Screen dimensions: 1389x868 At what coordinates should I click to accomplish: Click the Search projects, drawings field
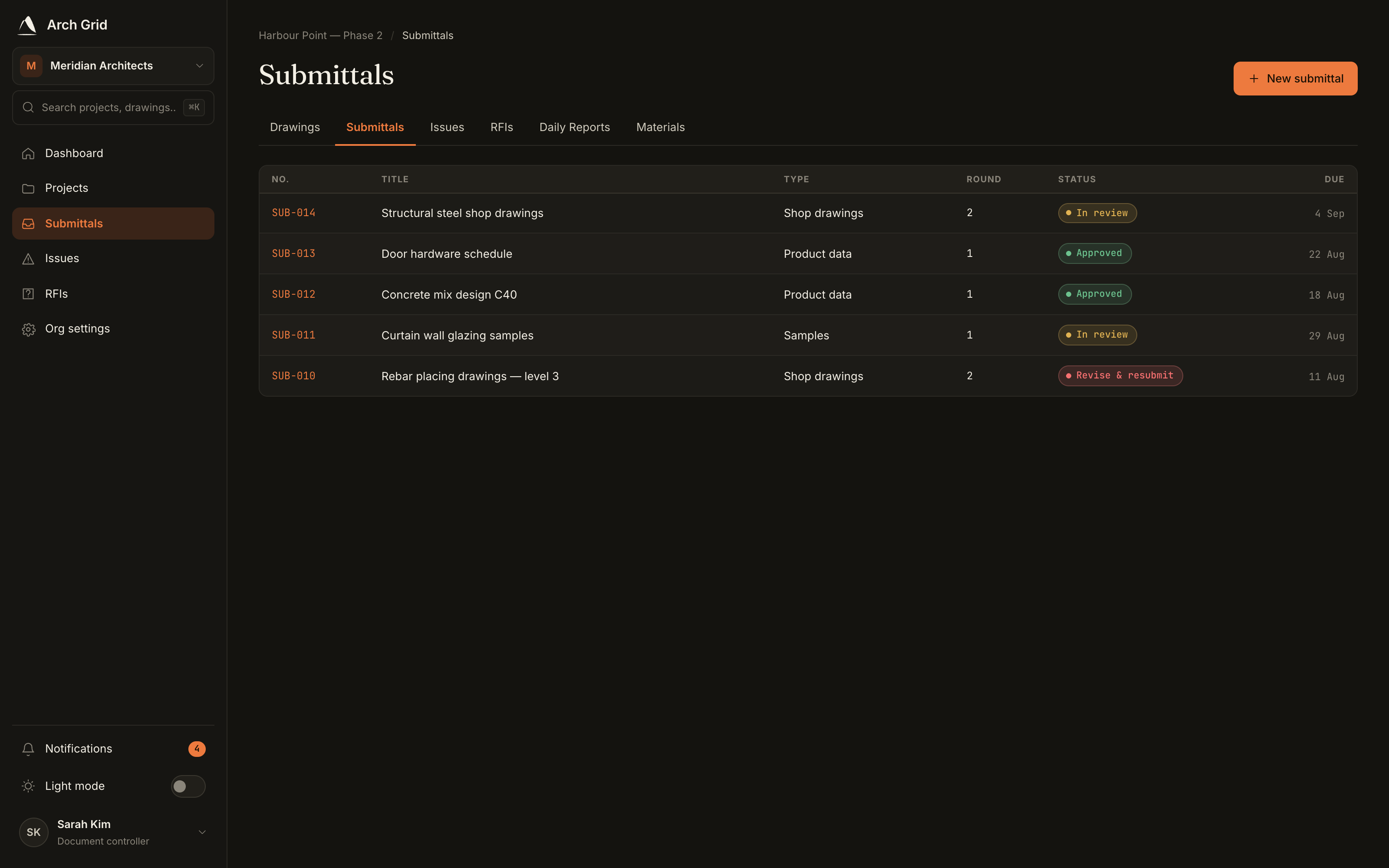(x=113, y=108)
